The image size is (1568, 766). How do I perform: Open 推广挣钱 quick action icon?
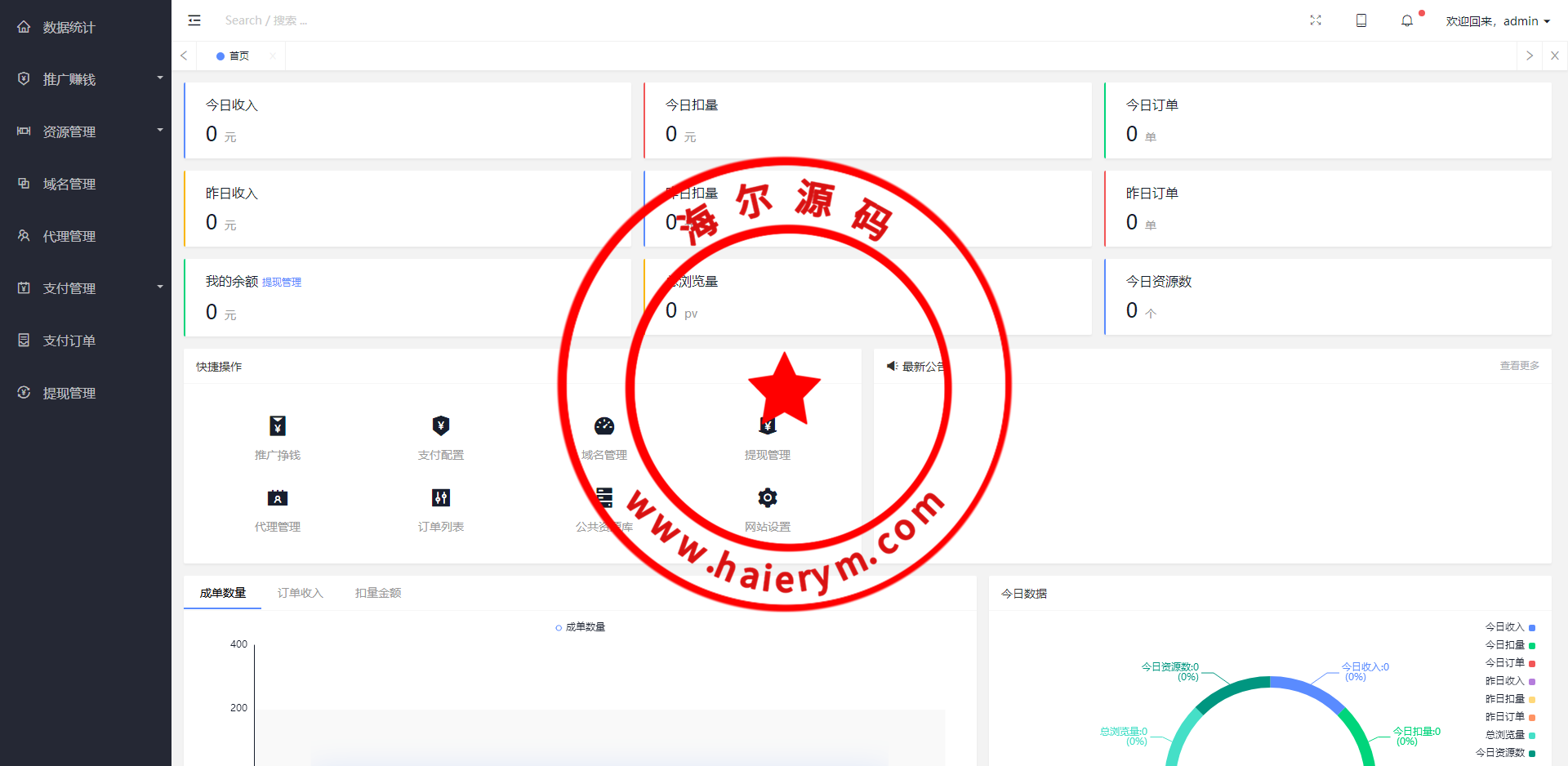(278, 426)
